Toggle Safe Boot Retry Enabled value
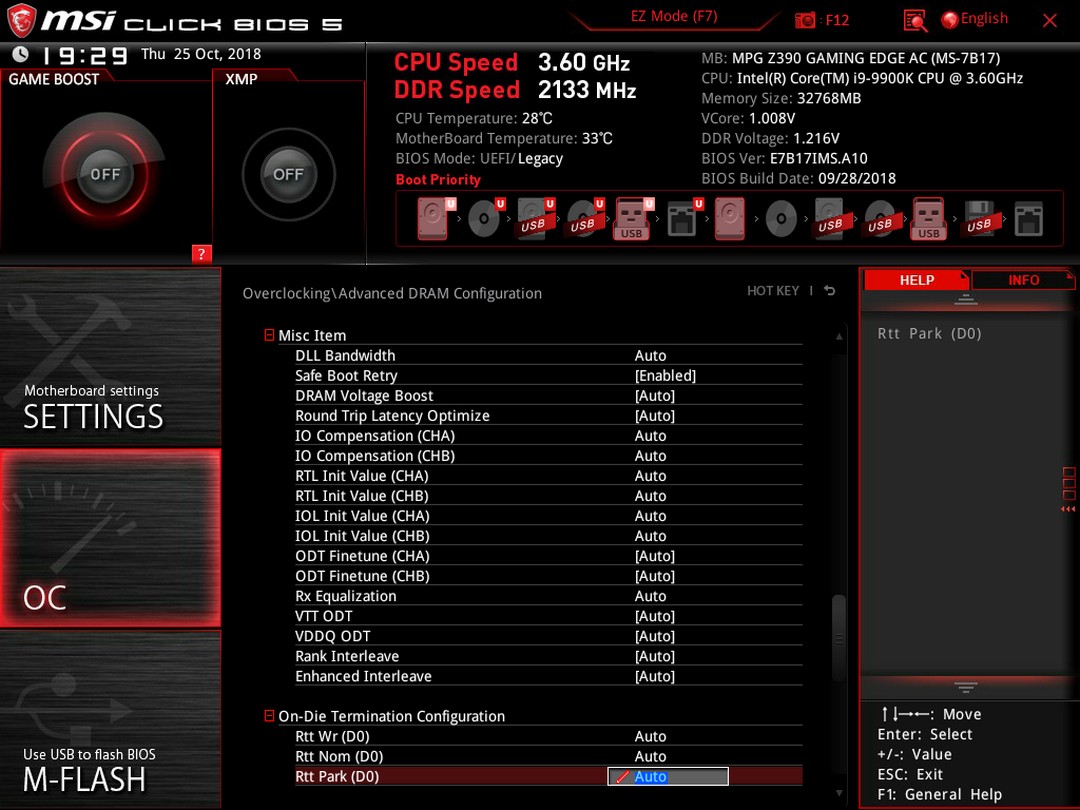The height and width of the screenshot is (810, 1080). coord(665,375)
